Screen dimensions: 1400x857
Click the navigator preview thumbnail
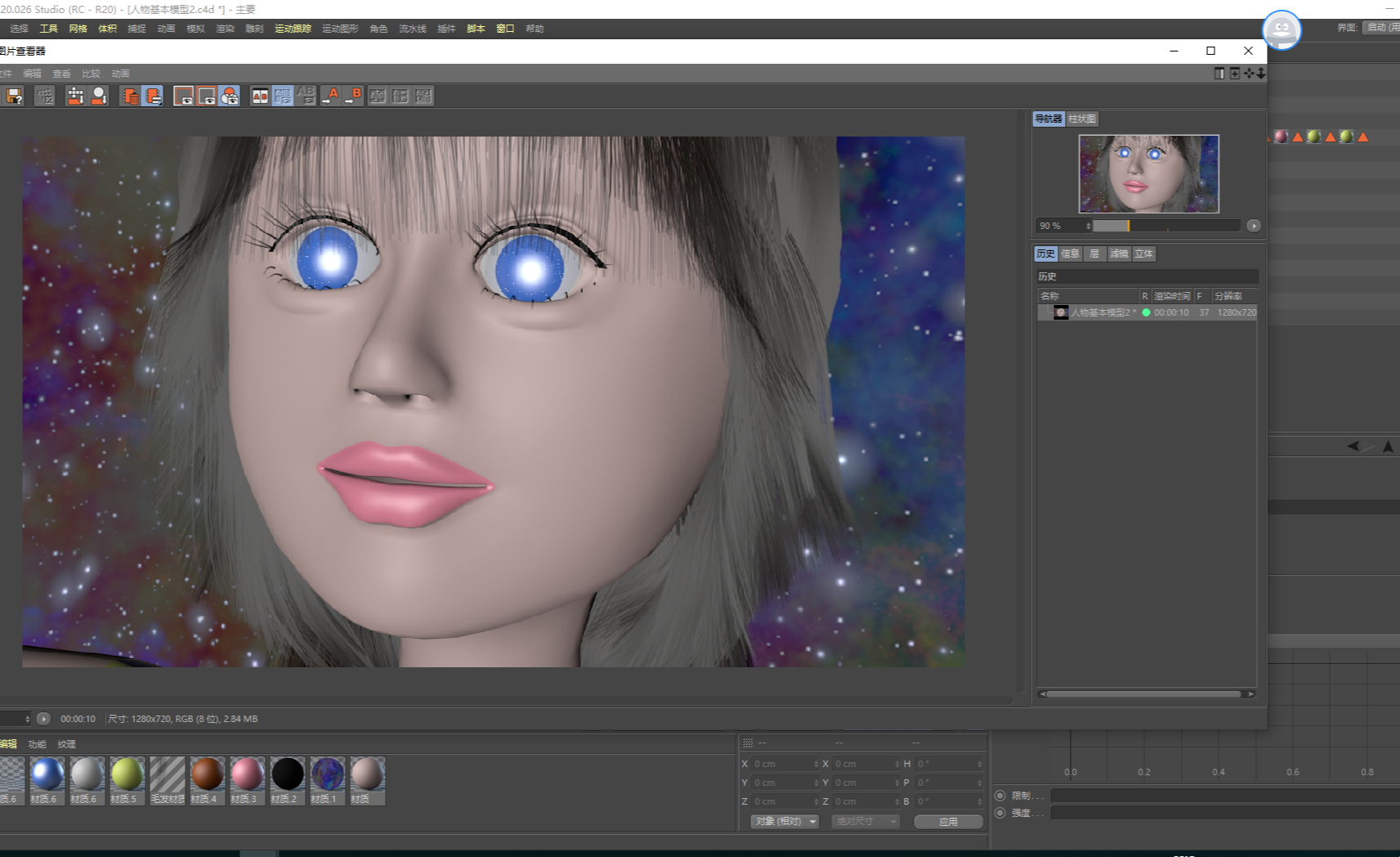click(1148, 173)
